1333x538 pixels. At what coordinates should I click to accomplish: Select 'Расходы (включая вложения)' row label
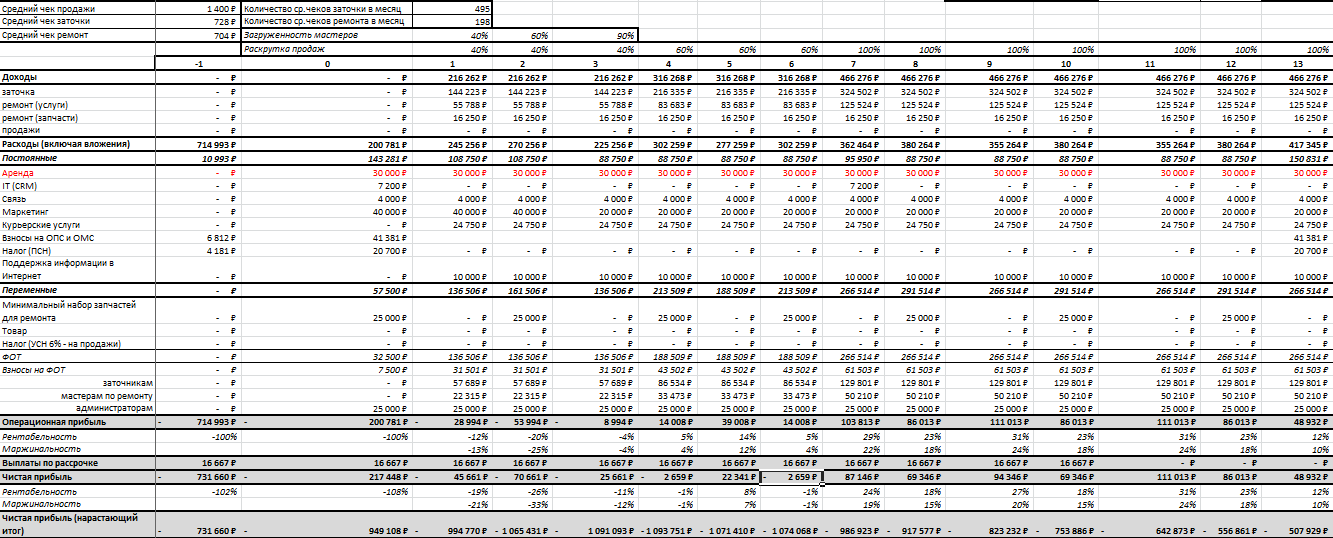pos(78,144)
